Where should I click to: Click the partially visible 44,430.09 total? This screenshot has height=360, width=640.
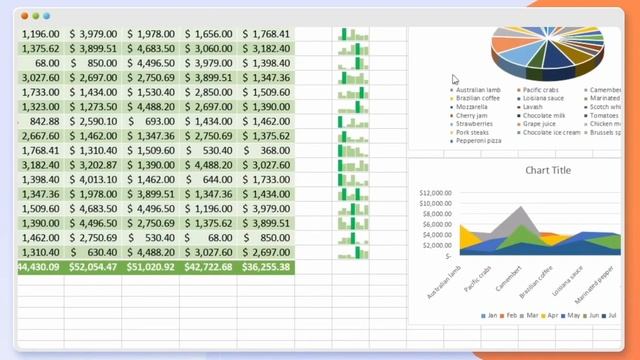(40, 267)
